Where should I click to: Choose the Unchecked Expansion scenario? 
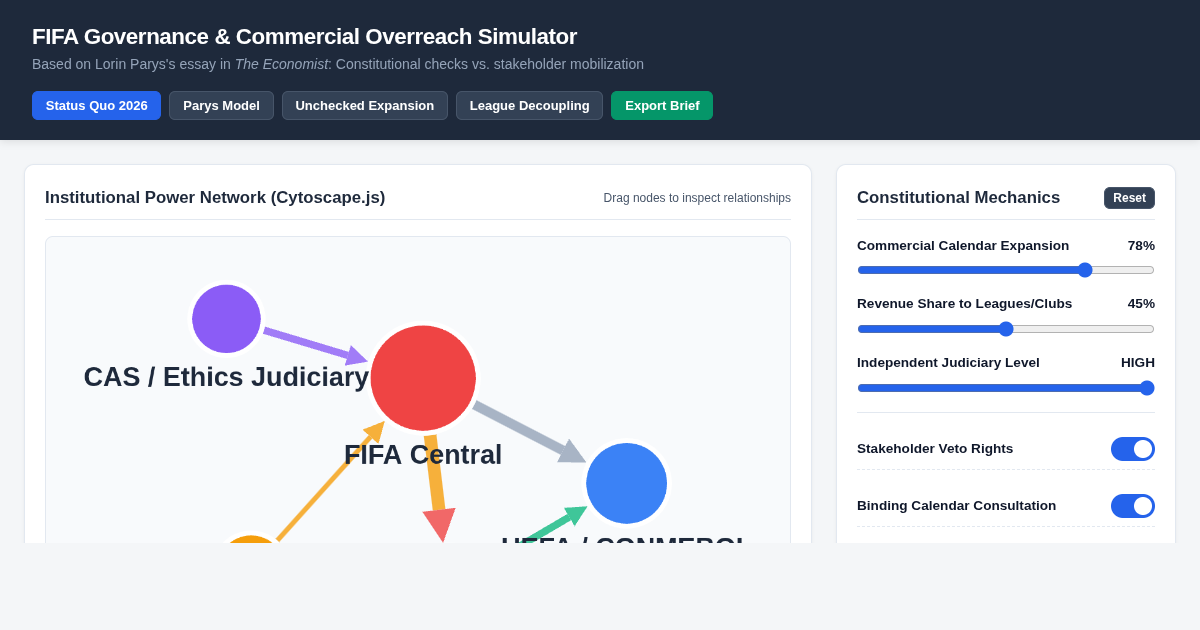pyautogui.click(x=365, y=105)
